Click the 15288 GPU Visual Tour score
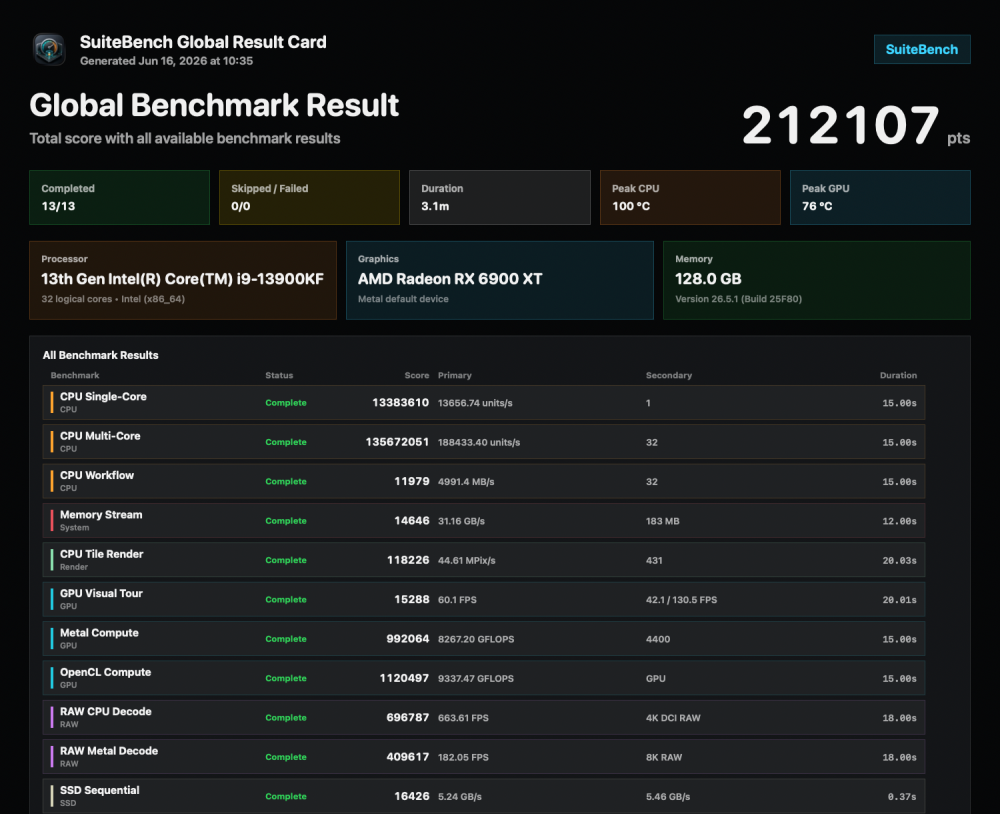Image resolution: width=1000 pixels, height=814 pixels. click(x=411, y=600)
